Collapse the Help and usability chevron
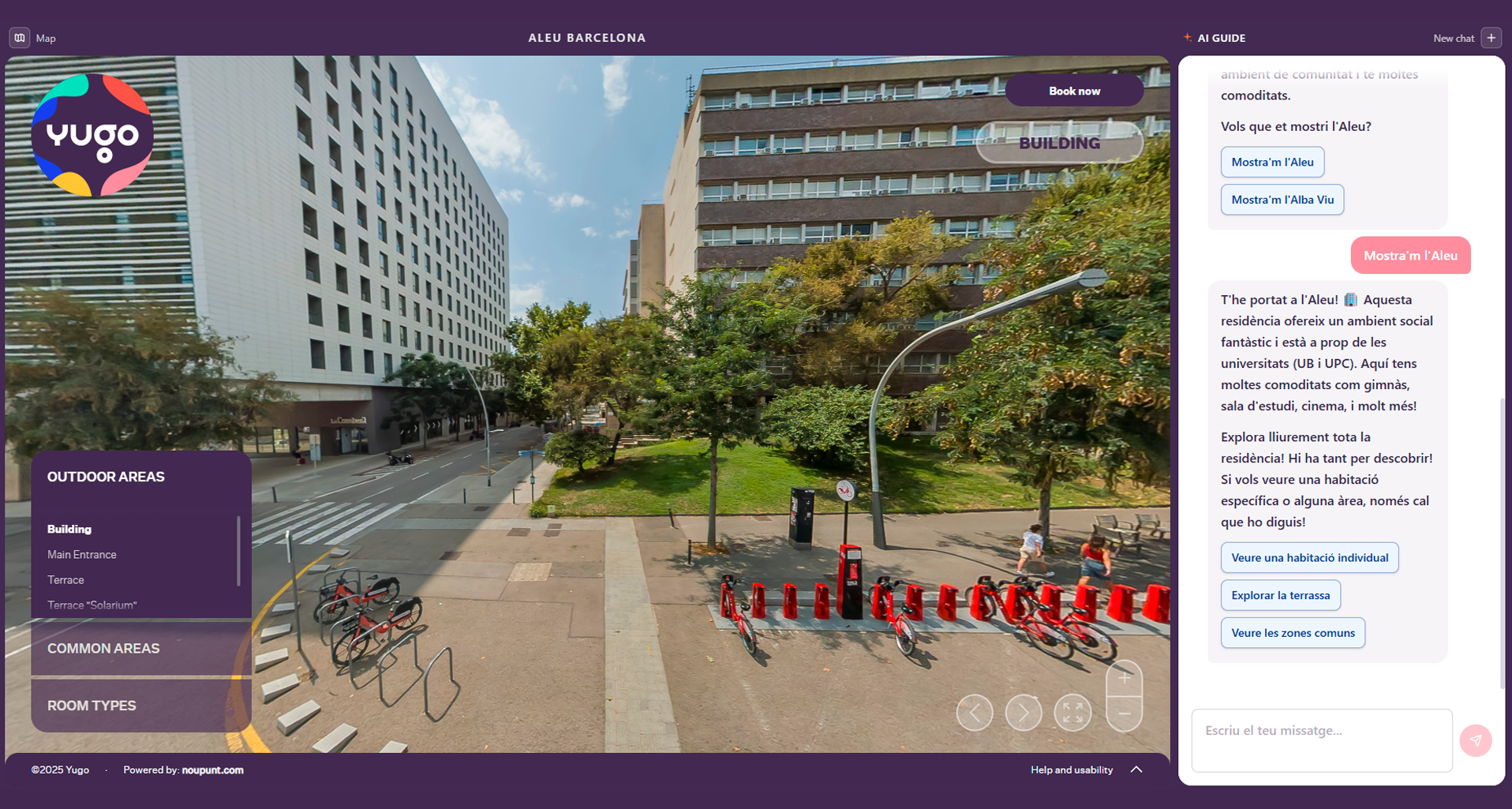The image size is (1512, 809). click(x=1136, y=769)
